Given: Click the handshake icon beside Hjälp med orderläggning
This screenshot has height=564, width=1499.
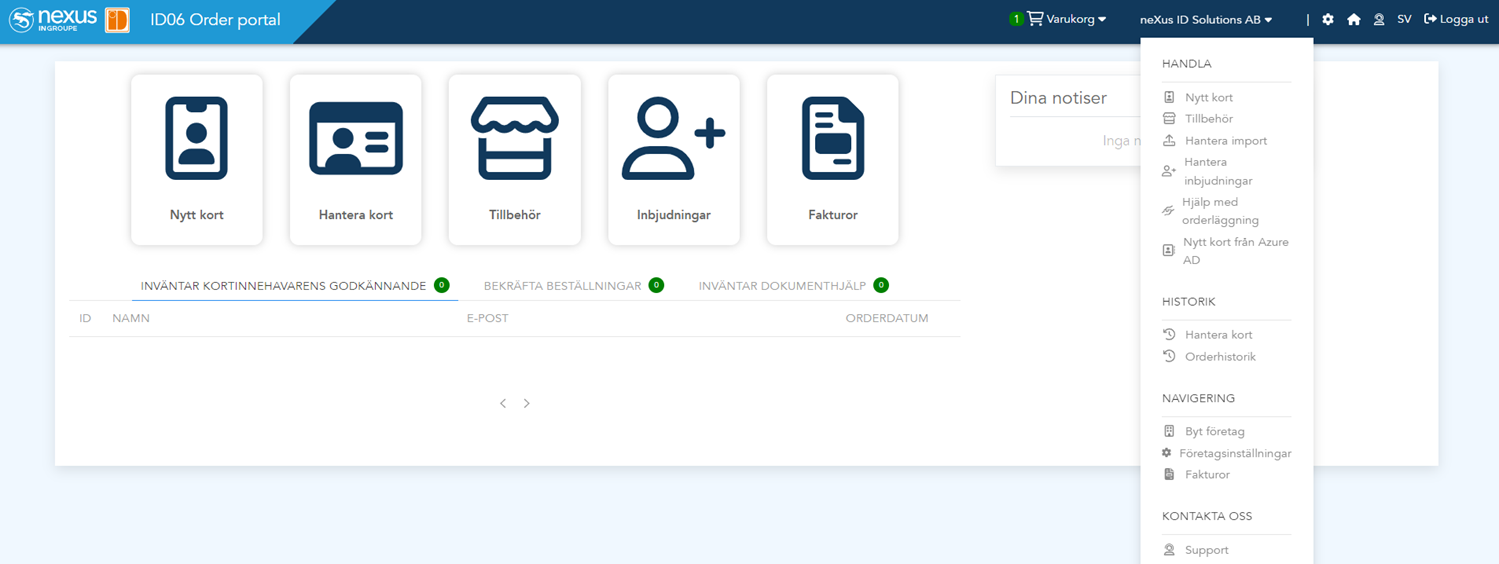Looking at the screenshot, I should [x=1167, y=211].
